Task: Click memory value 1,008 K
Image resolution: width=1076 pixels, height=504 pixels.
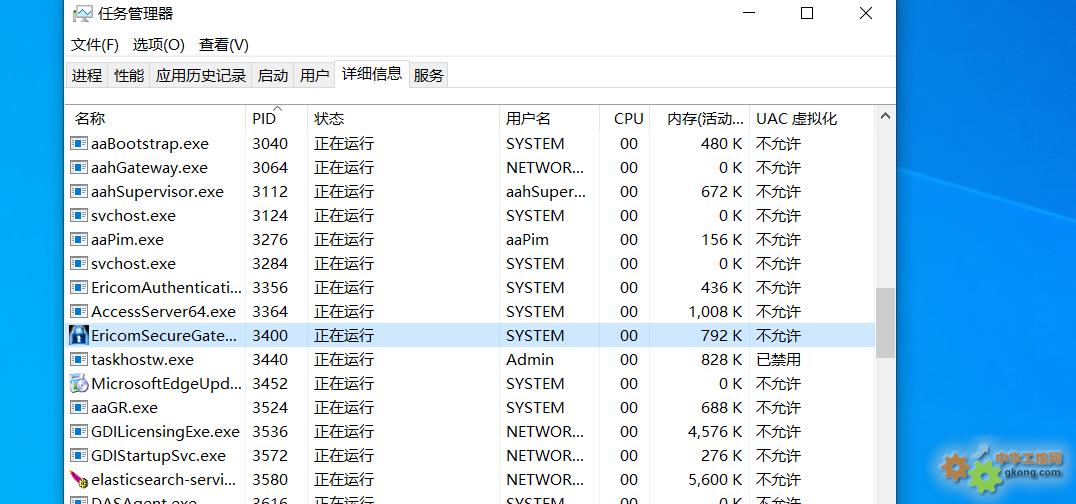Action: point(716,312)
